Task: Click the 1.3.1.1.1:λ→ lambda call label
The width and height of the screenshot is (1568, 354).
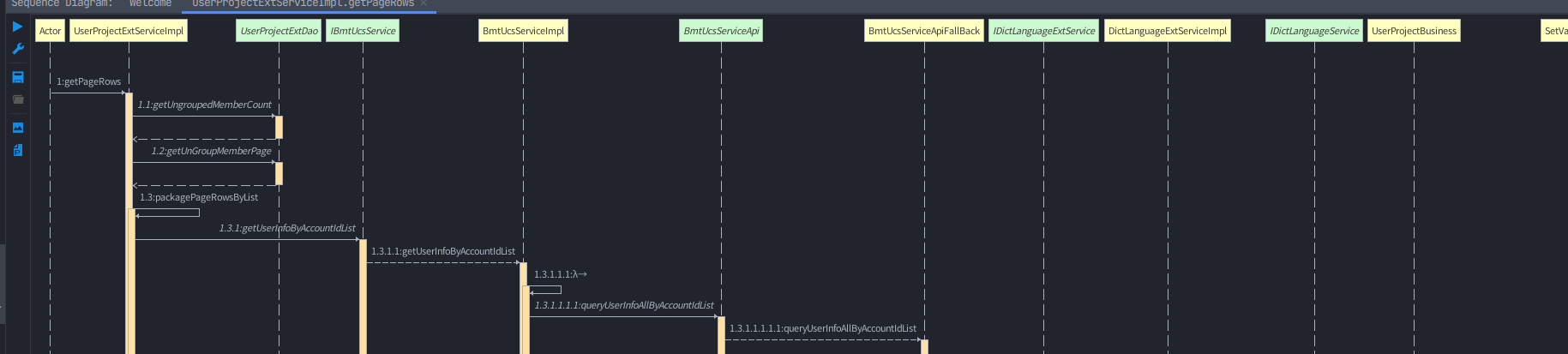Action: pyautogui.click(x=561, y=274)
